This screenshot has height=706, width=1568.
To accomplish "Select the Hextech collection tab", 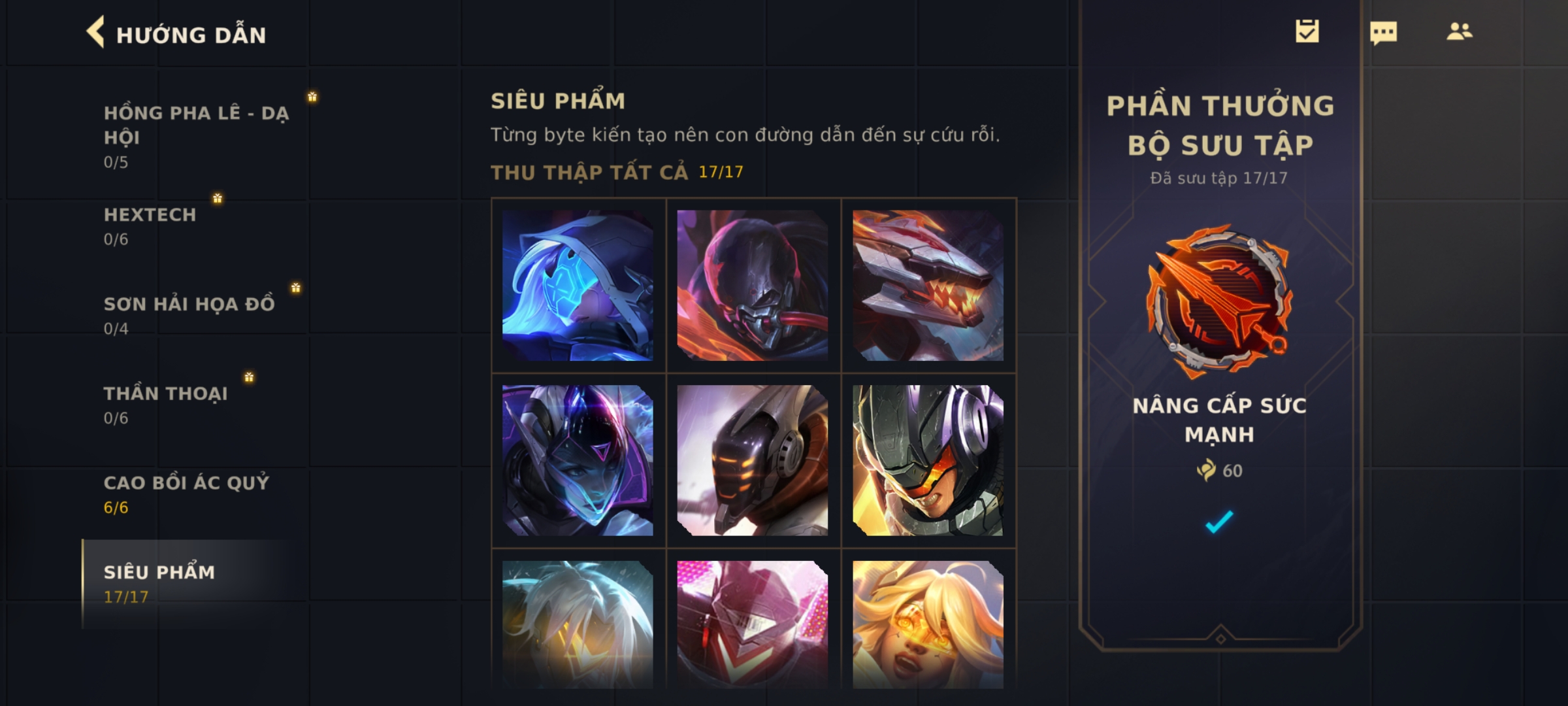I will tap(196, 226).
